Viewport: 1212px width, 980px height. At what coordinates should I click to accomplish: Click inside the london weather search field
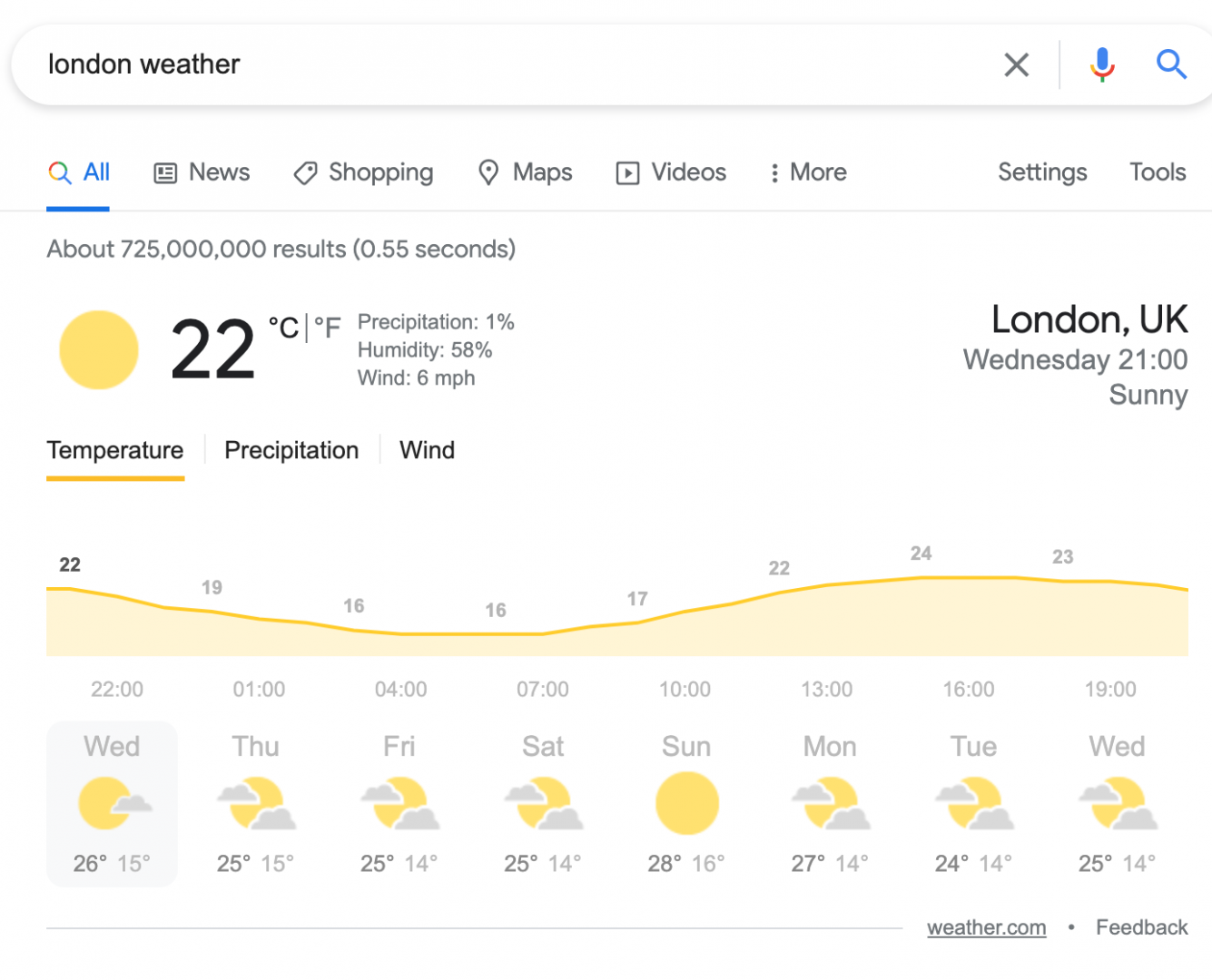tap(508, 64)
